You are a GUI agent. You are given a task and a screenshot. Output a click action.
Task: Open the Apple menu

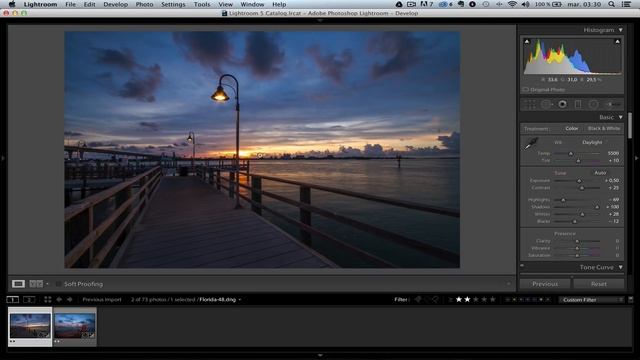[x=12, y=4]
